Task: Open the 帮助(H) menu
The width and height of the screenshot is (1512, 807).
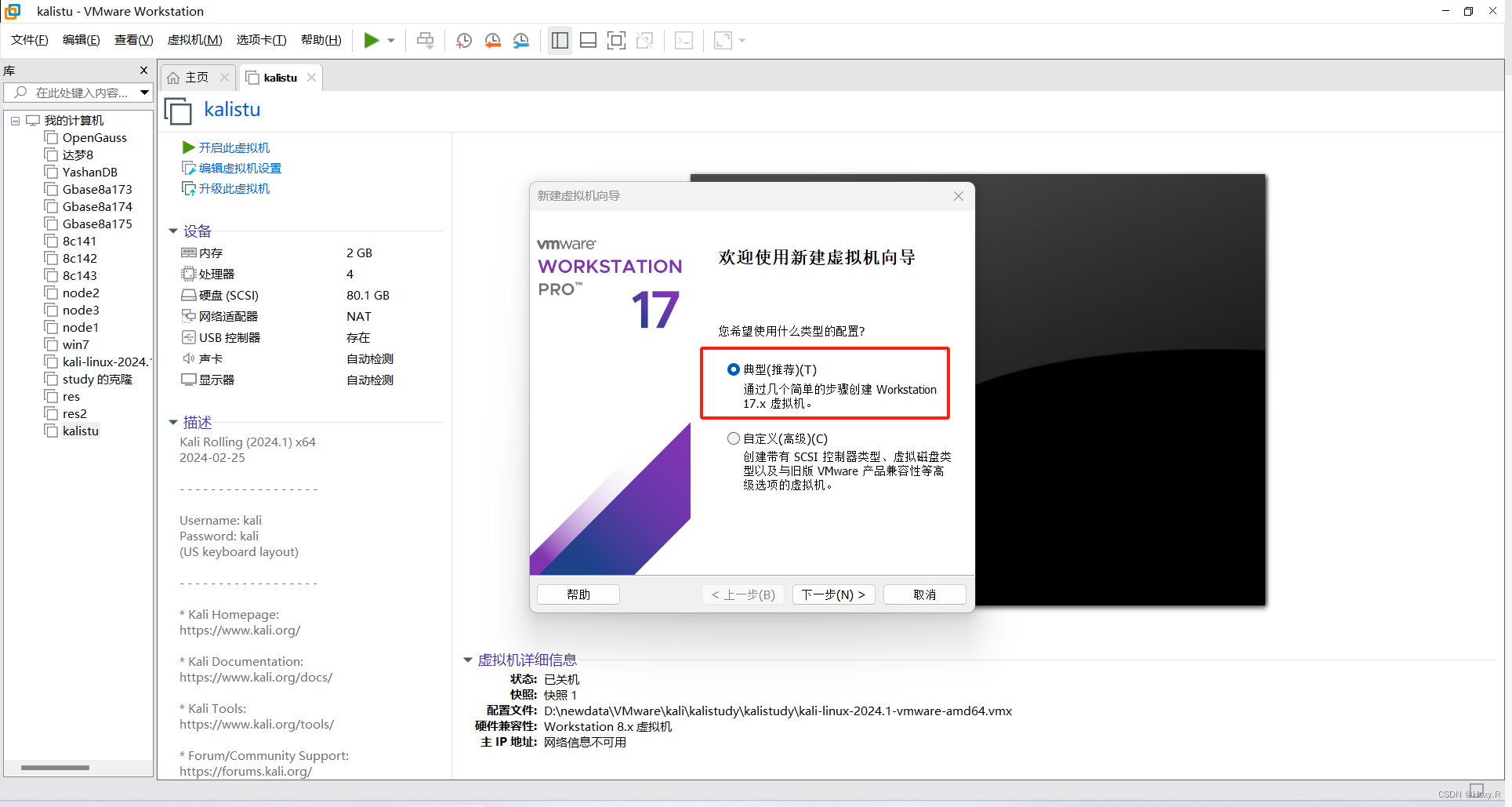Action: [321, 40]
